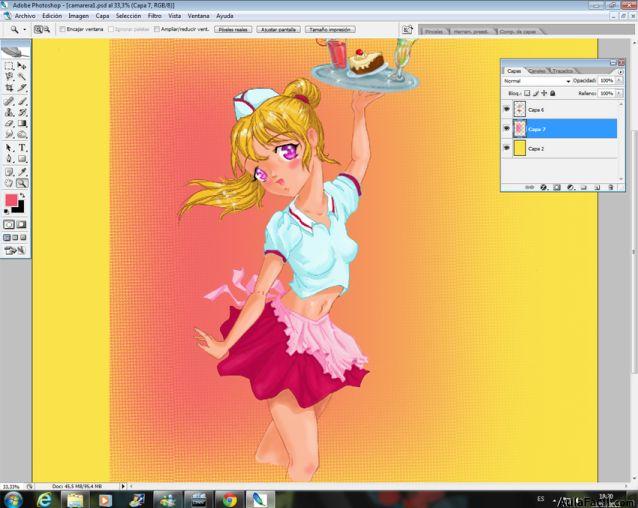Add layer mask at panel bottom
The width and height of the screenshot is (638, 508).
point(557,188)
